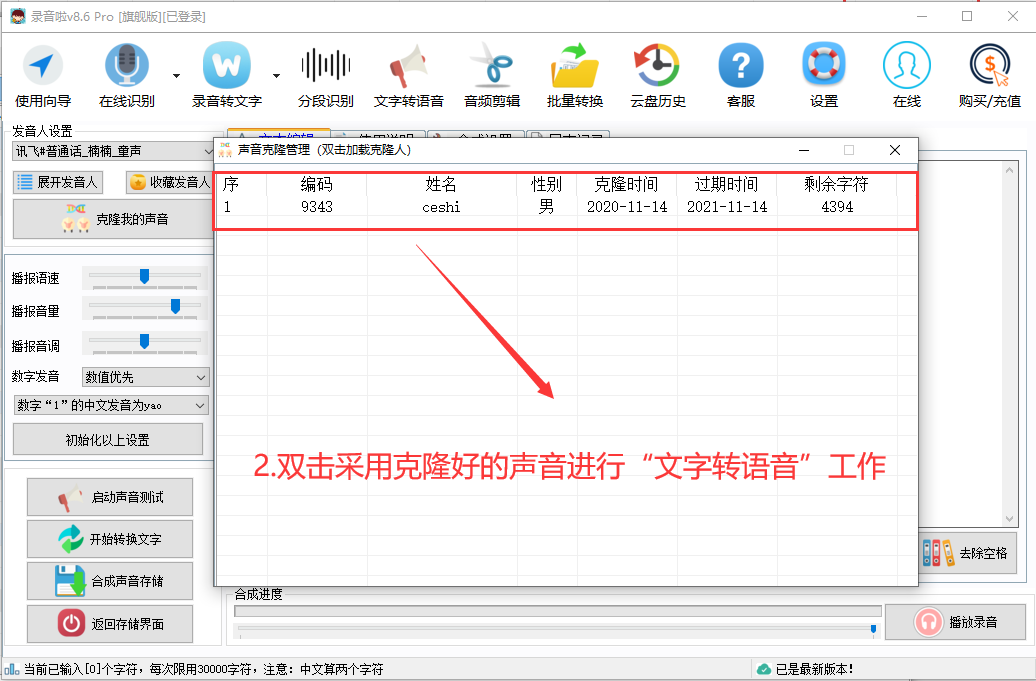Adjust the 播报音量 slider
Image resolution: width=1036 pixels, height=681 pixels.
coord(175,307)
